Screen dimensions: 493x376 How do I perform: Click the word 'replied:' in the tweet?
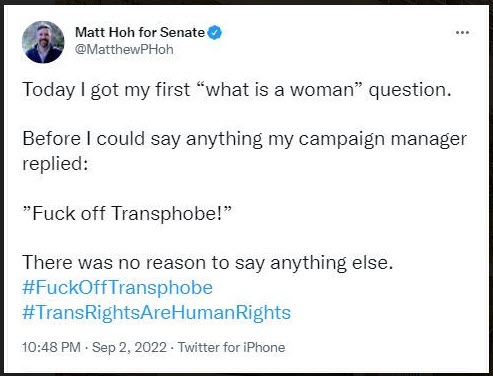[55, 164]
